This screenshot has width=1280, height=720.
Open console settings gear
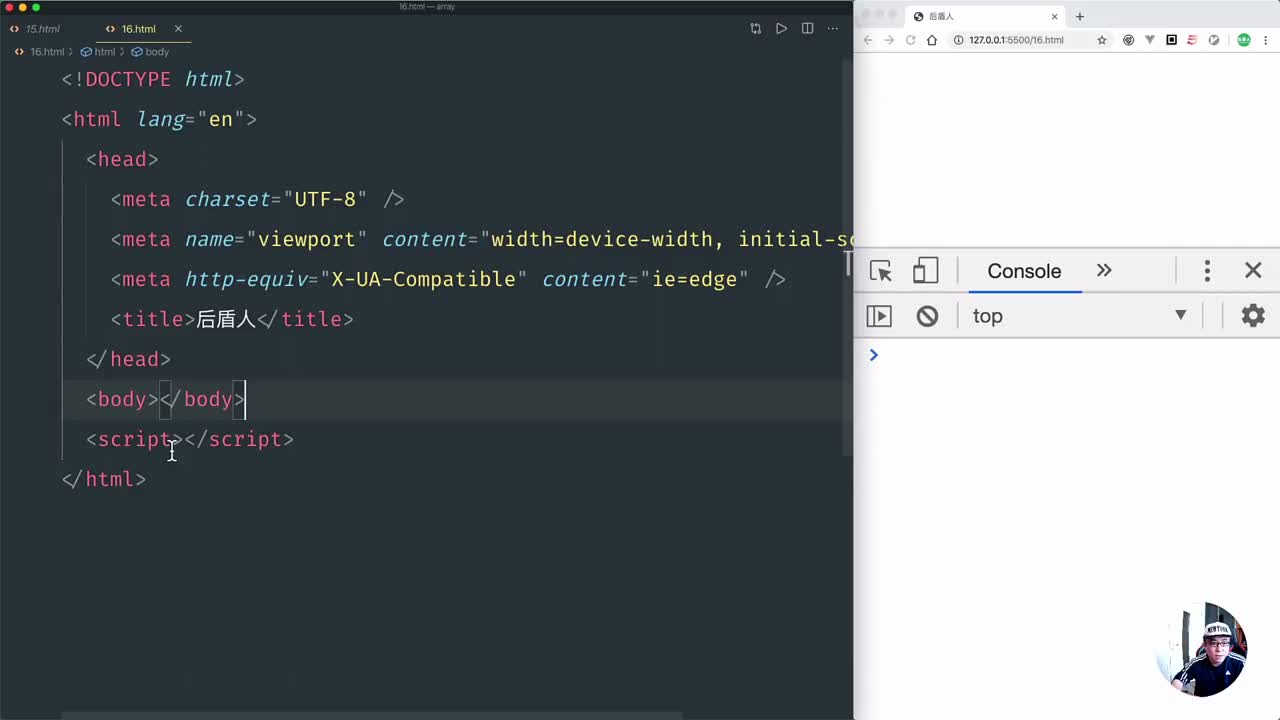tap(1253, 316)
